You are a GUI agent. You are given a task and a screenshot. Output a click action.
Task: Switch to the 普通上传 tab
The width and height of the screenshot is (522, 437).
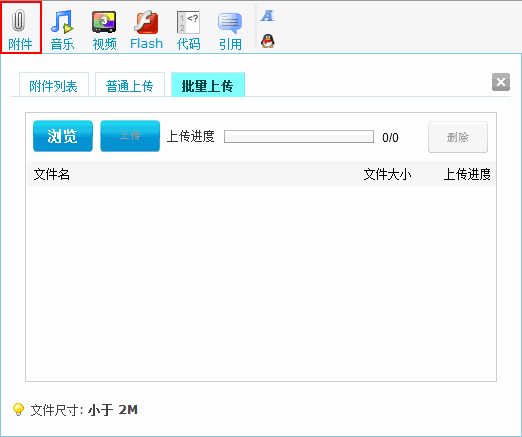[x=130, y=85]
